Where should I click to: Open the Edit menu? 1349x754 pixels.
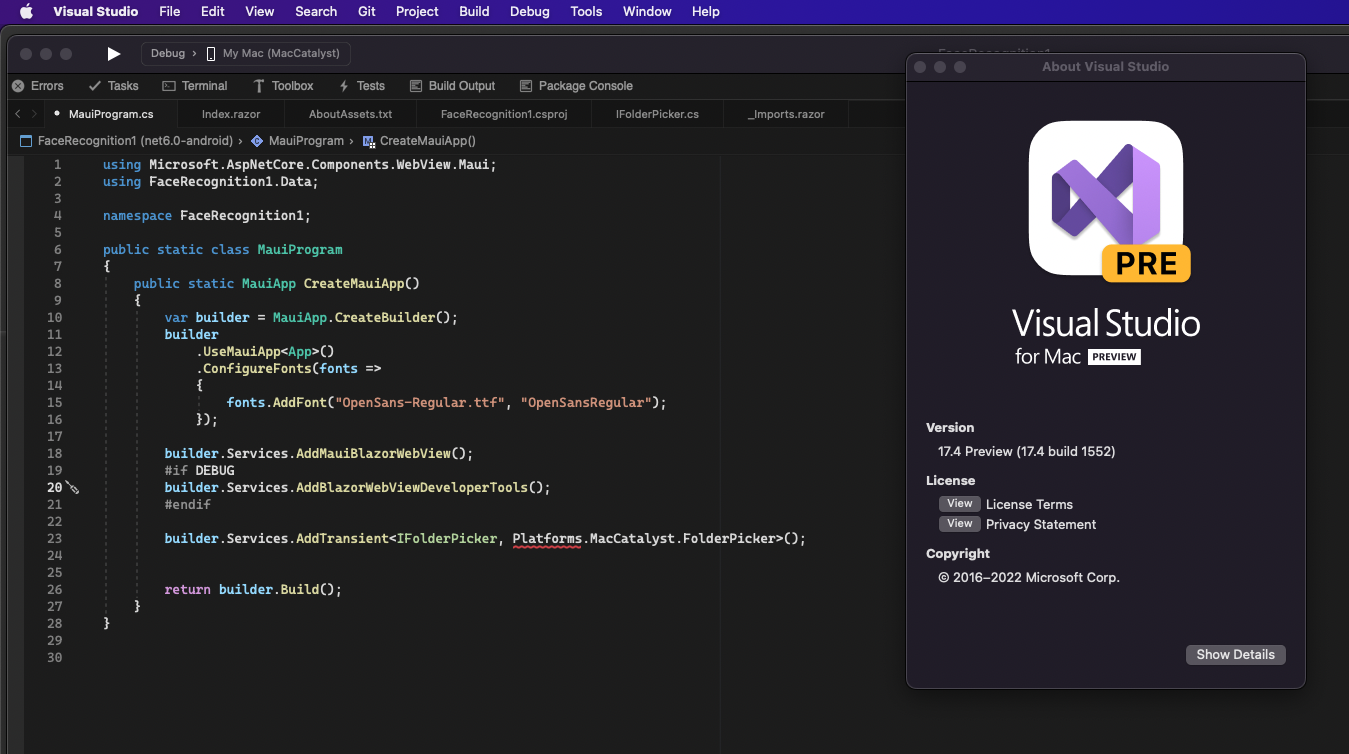(x=213, y=12)
